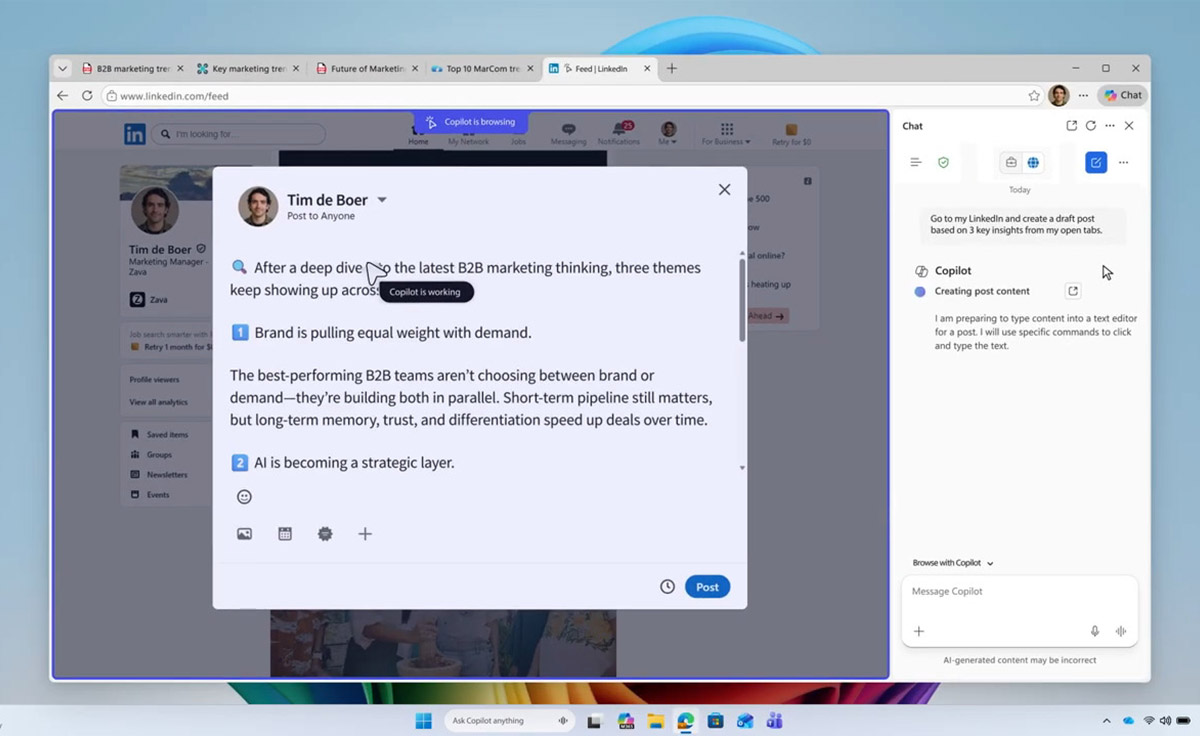This screenshot has height=736, width=1200.
Task: Open LinkedIn Messaging
Action: click(568, 134)
